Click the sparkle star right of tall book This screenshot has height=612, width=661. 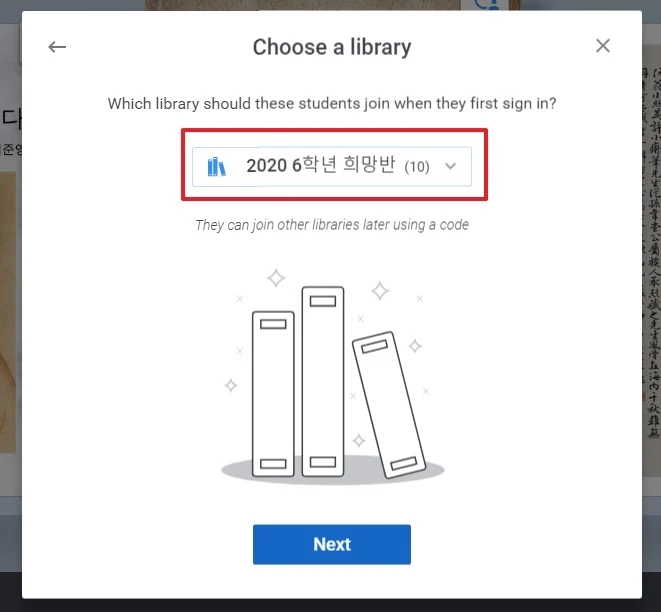pyautogui.click(x=380, y=291)
